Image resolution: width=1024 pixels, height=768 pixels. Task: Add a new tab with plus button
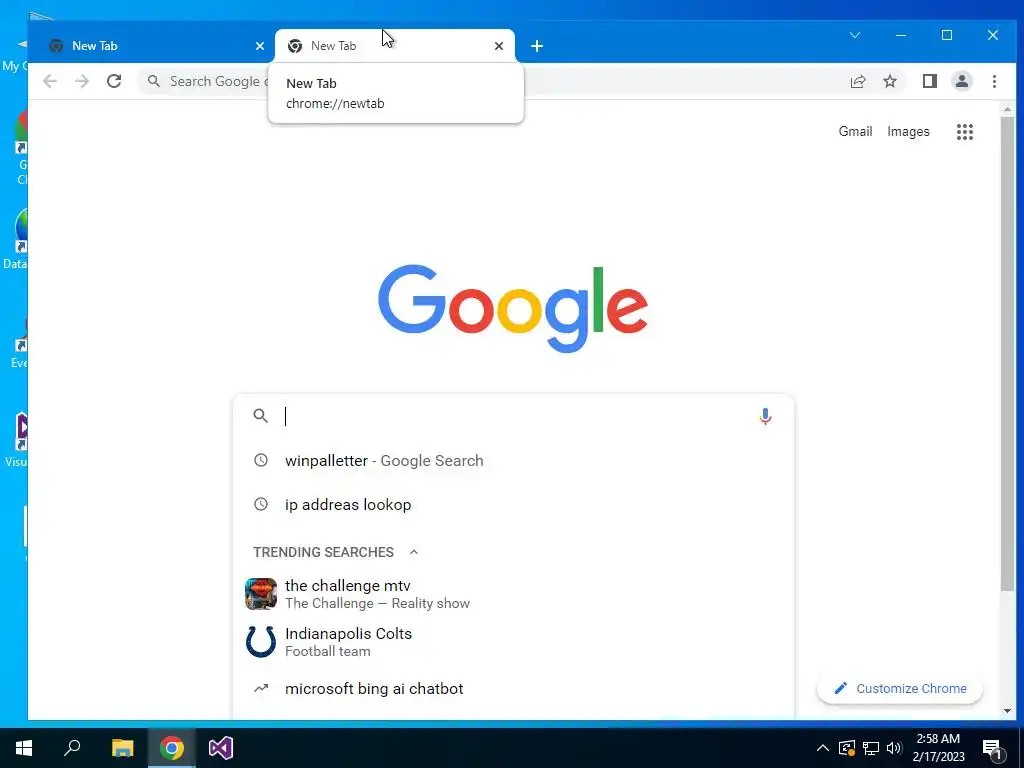click(x=537, y=46)
